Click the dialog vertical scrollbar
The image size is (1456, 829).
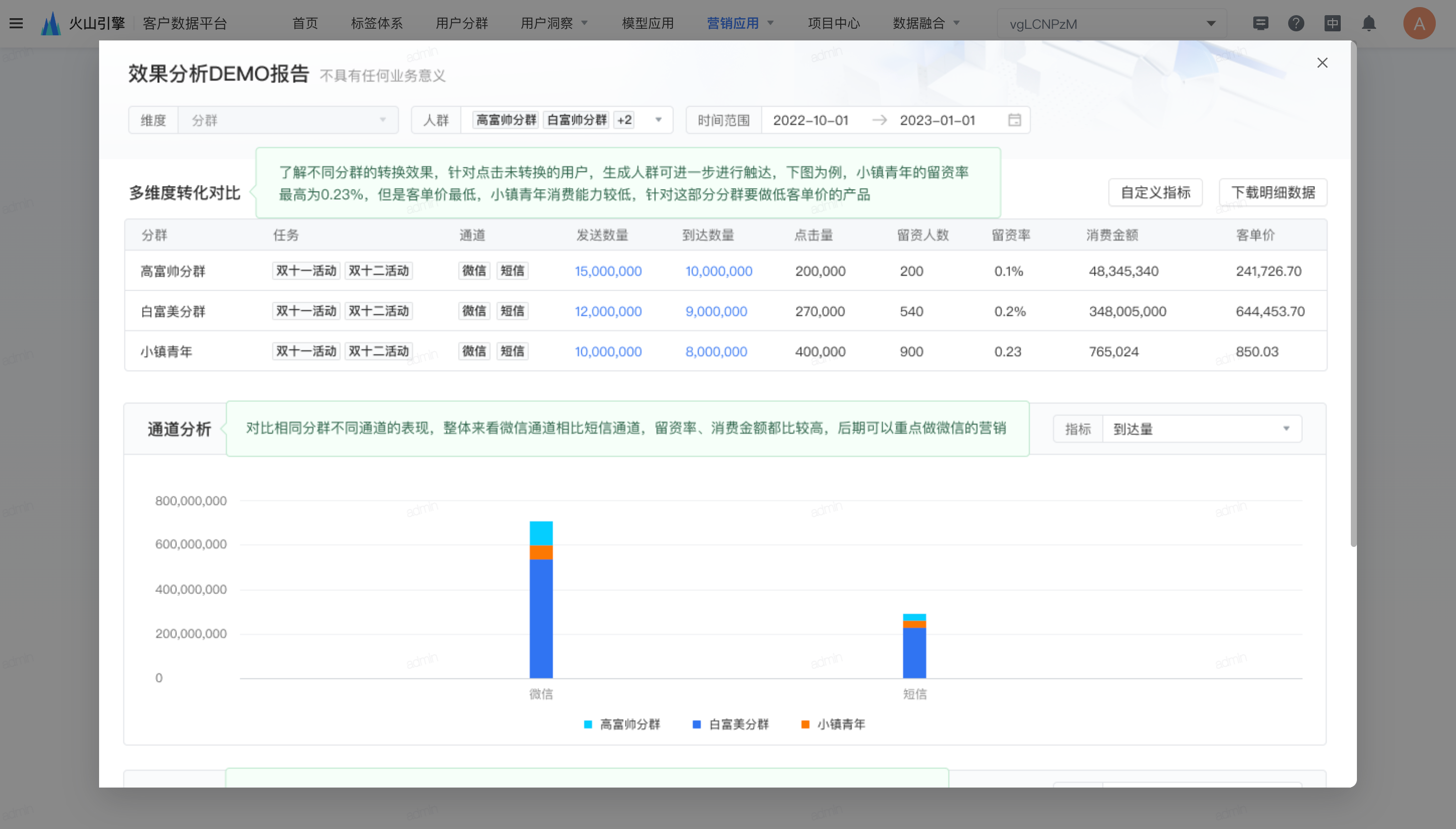(1353, 293)
